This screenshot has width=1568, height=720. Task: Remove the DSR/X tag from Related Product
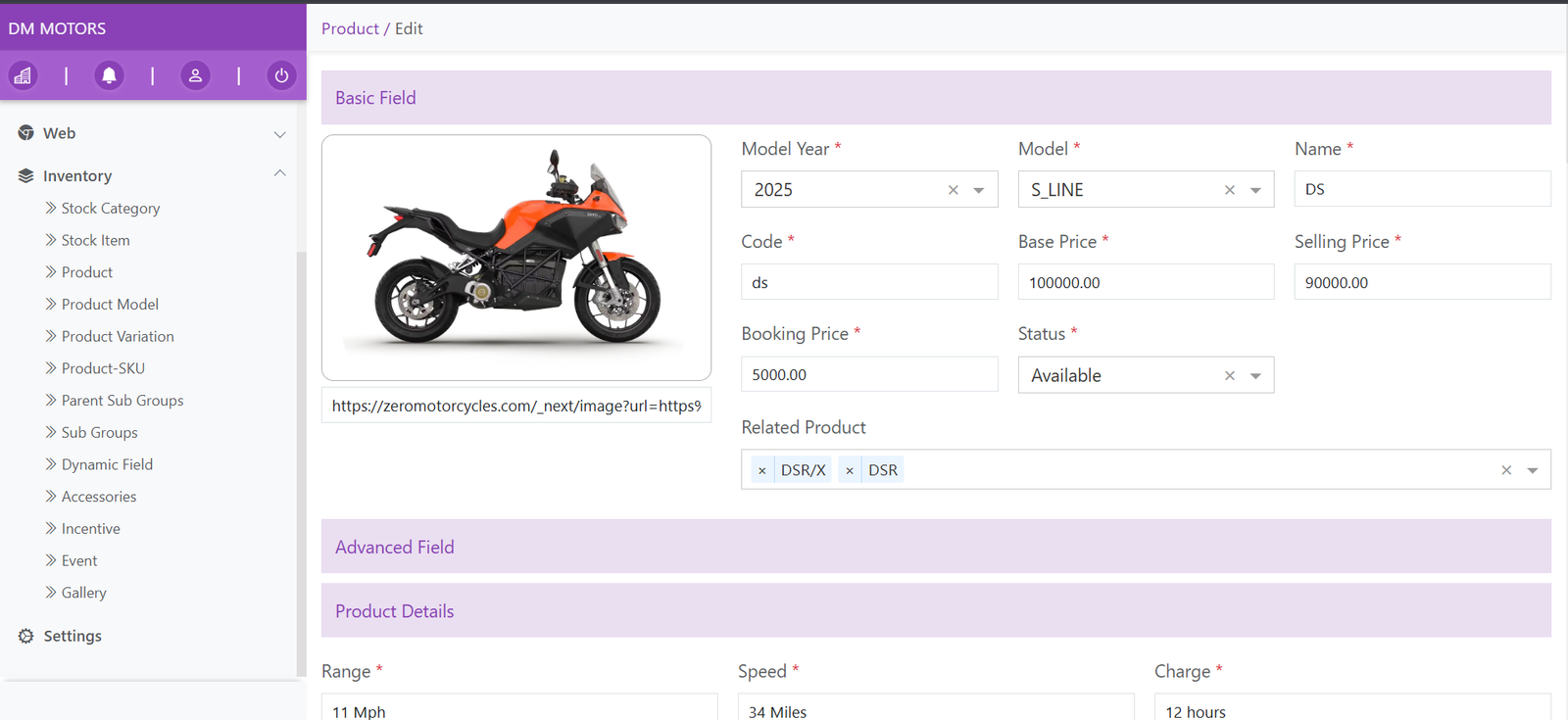(x=762, y=470)
